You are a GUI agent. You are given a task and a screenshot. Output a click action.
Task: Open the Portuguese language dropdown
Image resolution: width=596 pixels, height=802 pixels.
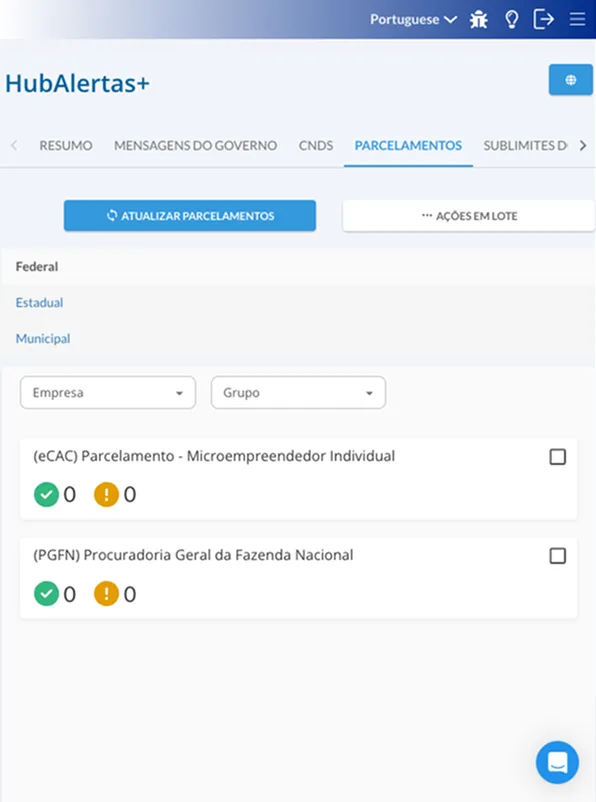pyautogui.click(x=413, y=19)
